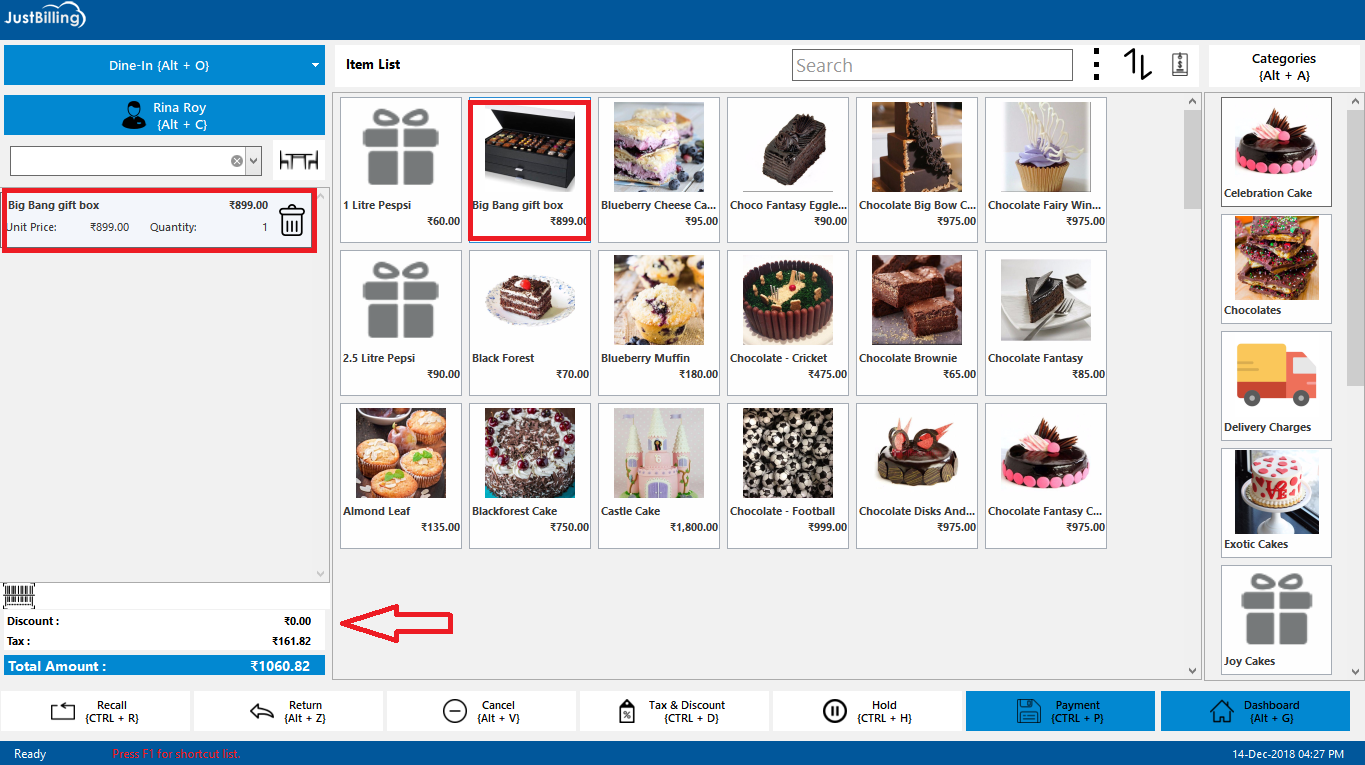Expand the customer search combo arrow
The height and width of the screenshot is (765, 1365).
coord(253,160)
